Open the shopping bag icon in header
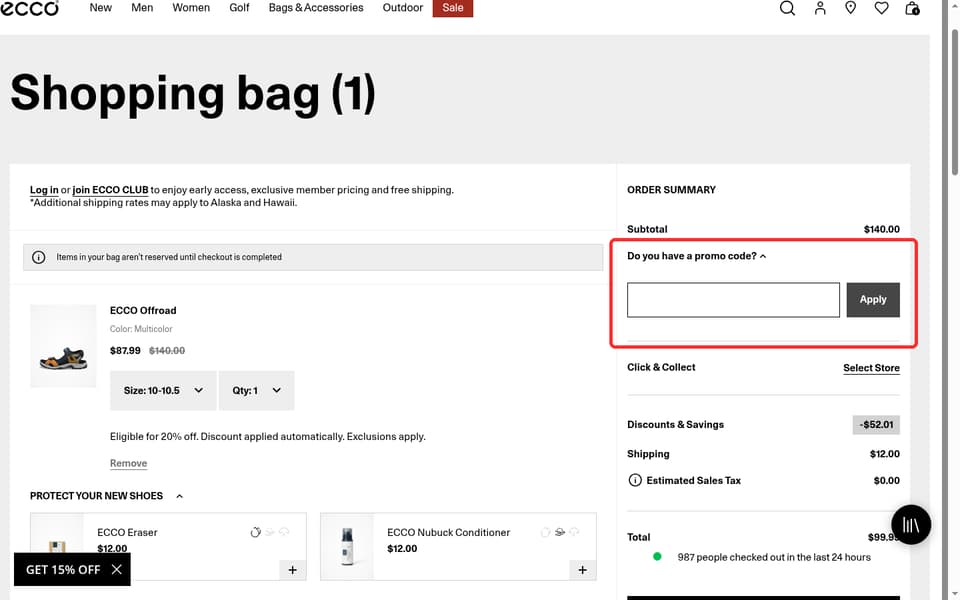 912,8
